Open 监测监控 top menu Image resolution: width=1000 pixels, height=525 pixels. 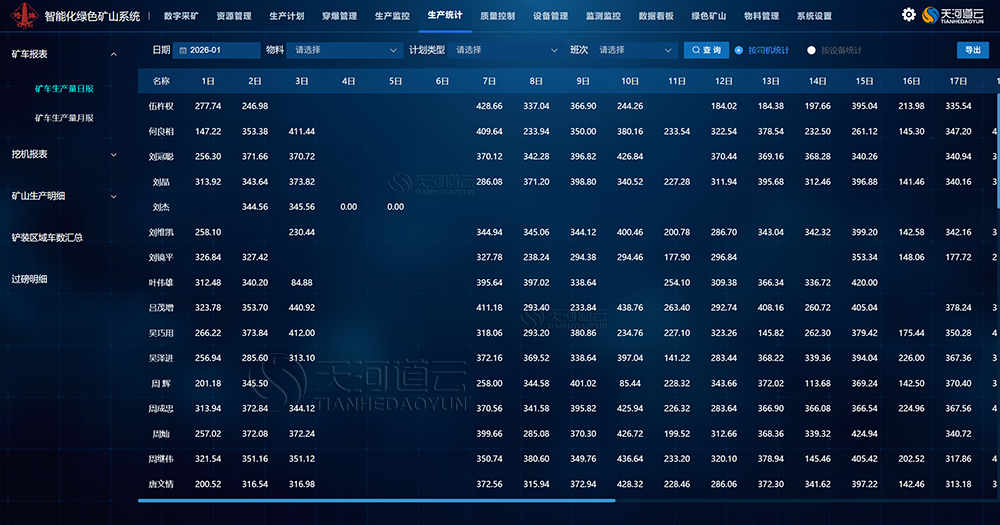tap(603, 16)
